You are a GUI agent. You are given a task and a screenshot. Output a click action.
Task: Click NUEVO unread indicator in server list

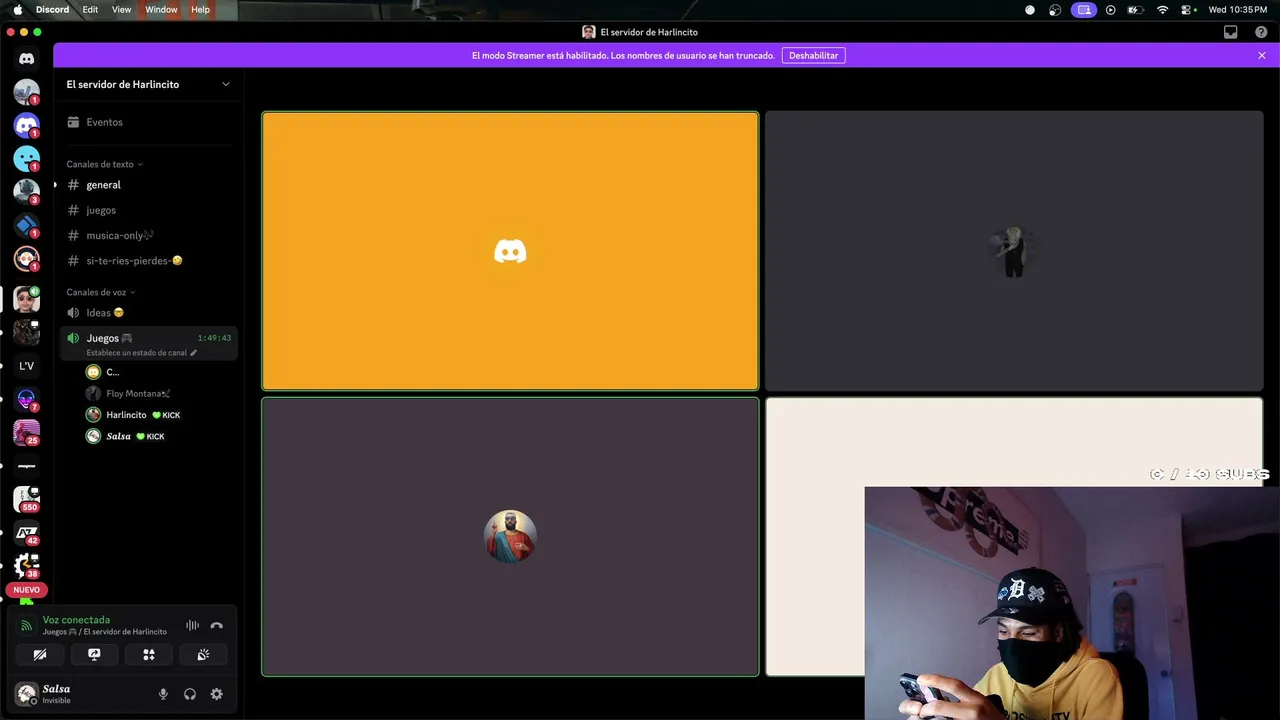pos(26,590)
